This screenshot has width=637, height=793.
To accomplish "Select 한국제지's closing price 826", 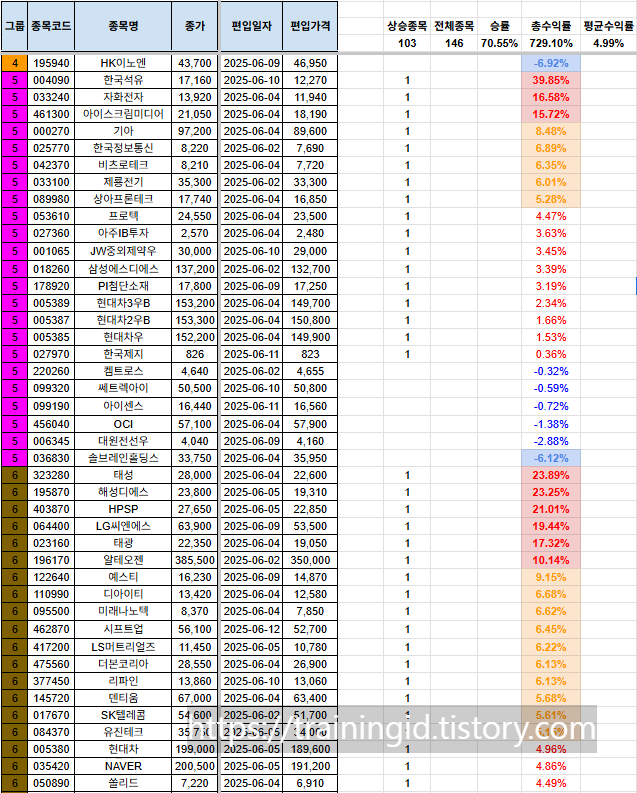I will click(x=195, y=355).
